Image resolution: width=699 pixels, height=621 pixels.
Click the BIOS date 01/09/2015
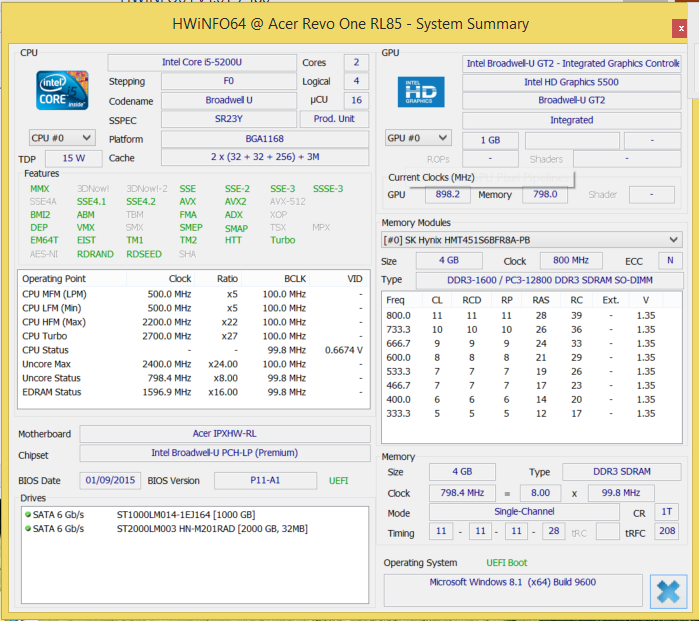(110, 480)
